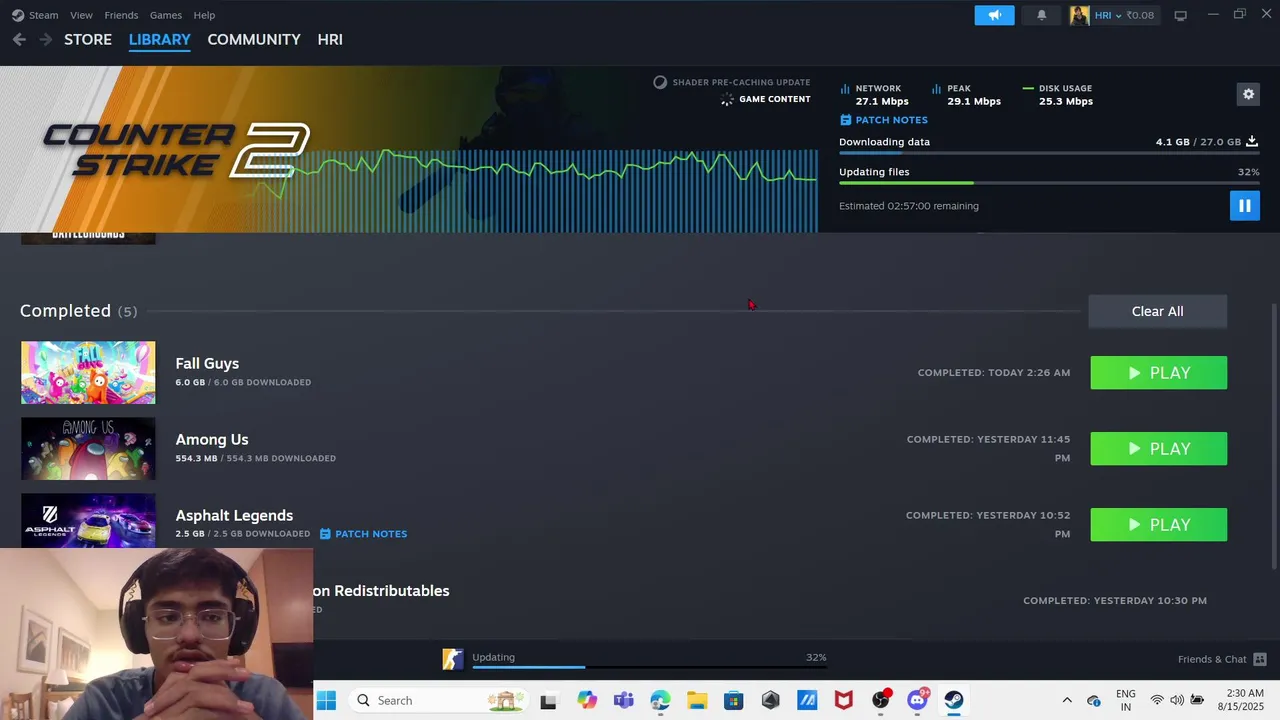
Task: Select the Fall Guys title text
Action: tap(207, 363)
